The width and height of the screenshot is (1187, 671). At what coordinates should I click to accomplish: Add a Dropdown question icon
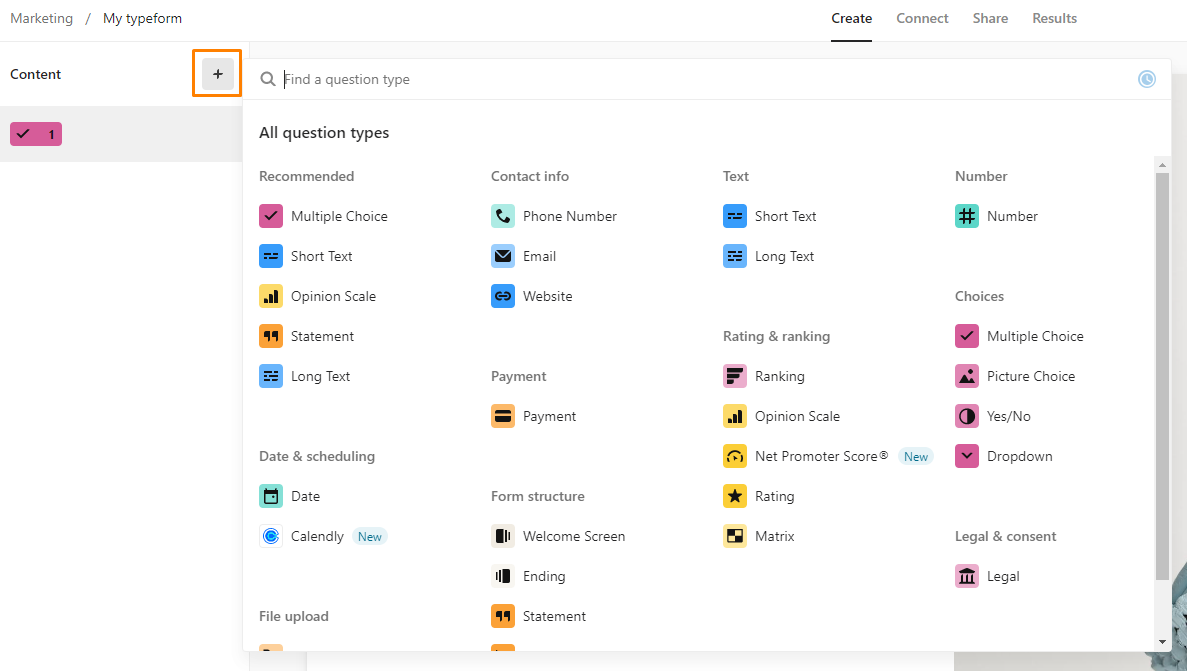tap(967, 456)
